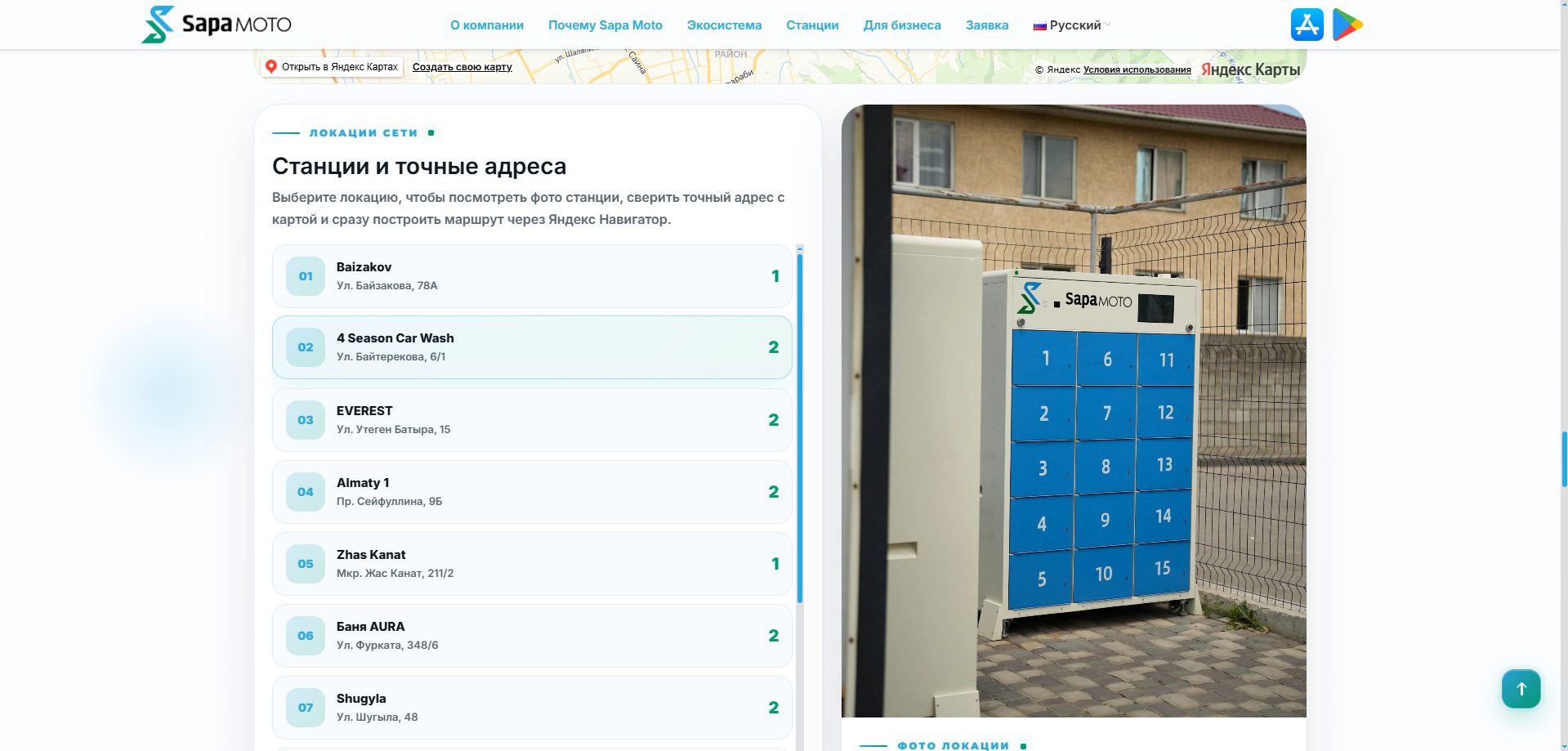The image size is (1568, 751).
Task: Go to Почему Sapa Moto section
Action: (x=605, y=25)
